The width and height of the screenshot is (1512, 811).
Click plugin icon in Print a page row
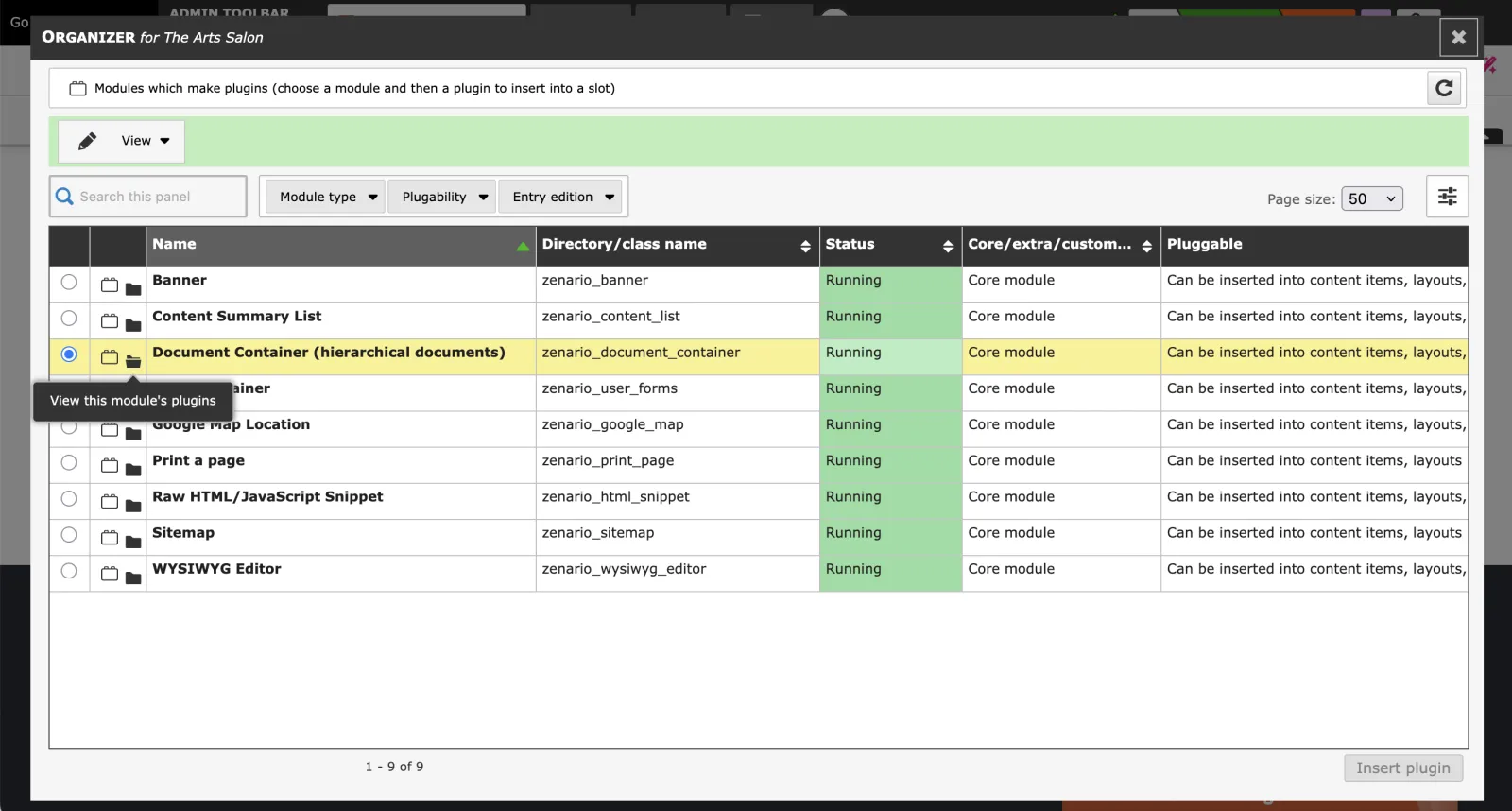[110, 465]
